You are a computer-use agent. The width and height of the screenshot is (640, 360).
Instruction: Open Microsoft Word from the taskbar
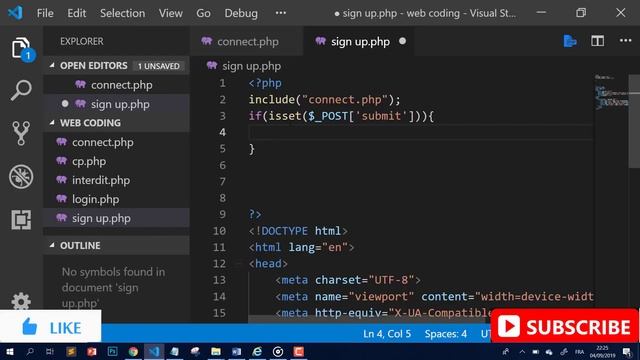tap(236, 351)
